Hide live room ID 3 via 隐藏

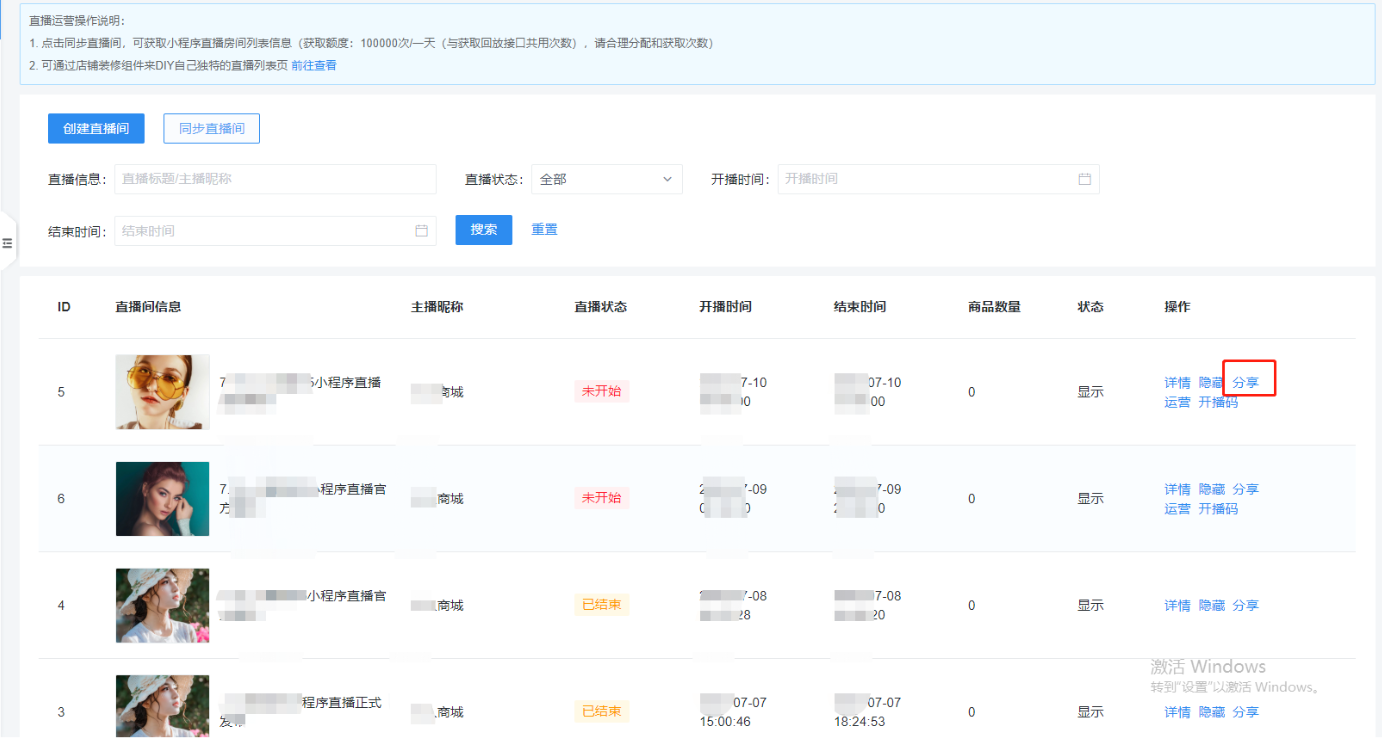[1211, 712]
